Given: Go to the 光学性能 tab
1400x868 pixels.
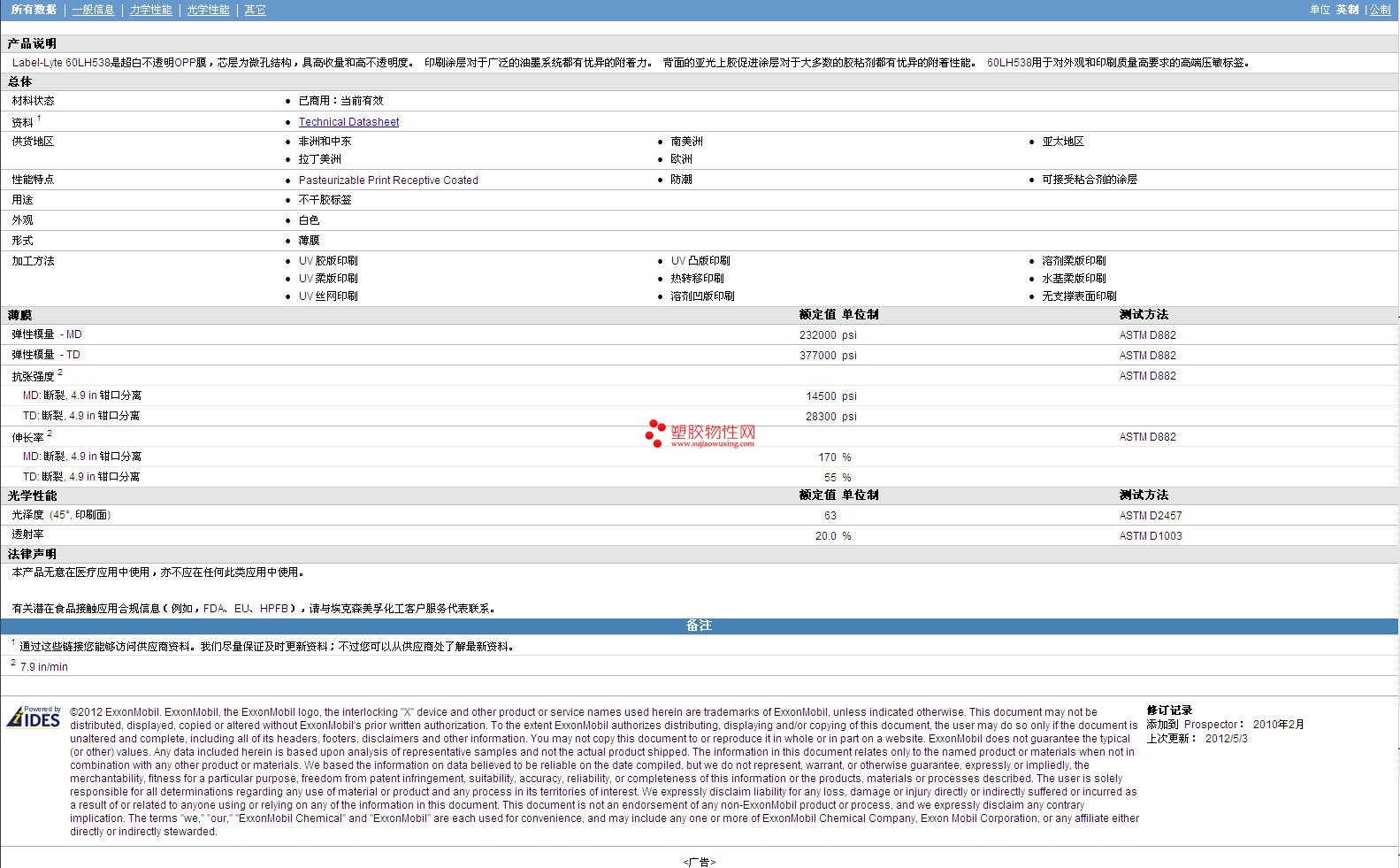Looking at the screenshot, I should coord(209,10).
